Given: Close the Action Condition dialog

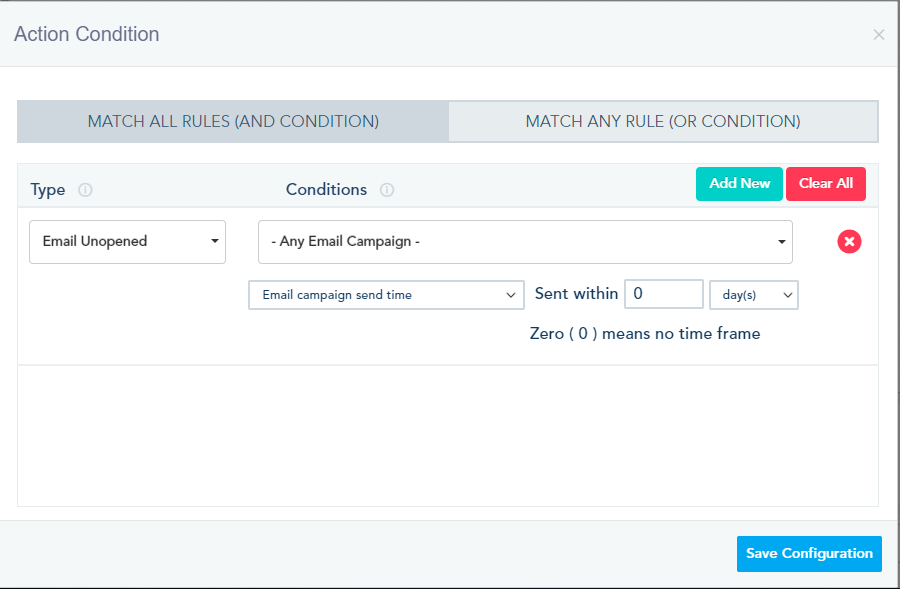Looking at the screenshot, I should [878, 35].
